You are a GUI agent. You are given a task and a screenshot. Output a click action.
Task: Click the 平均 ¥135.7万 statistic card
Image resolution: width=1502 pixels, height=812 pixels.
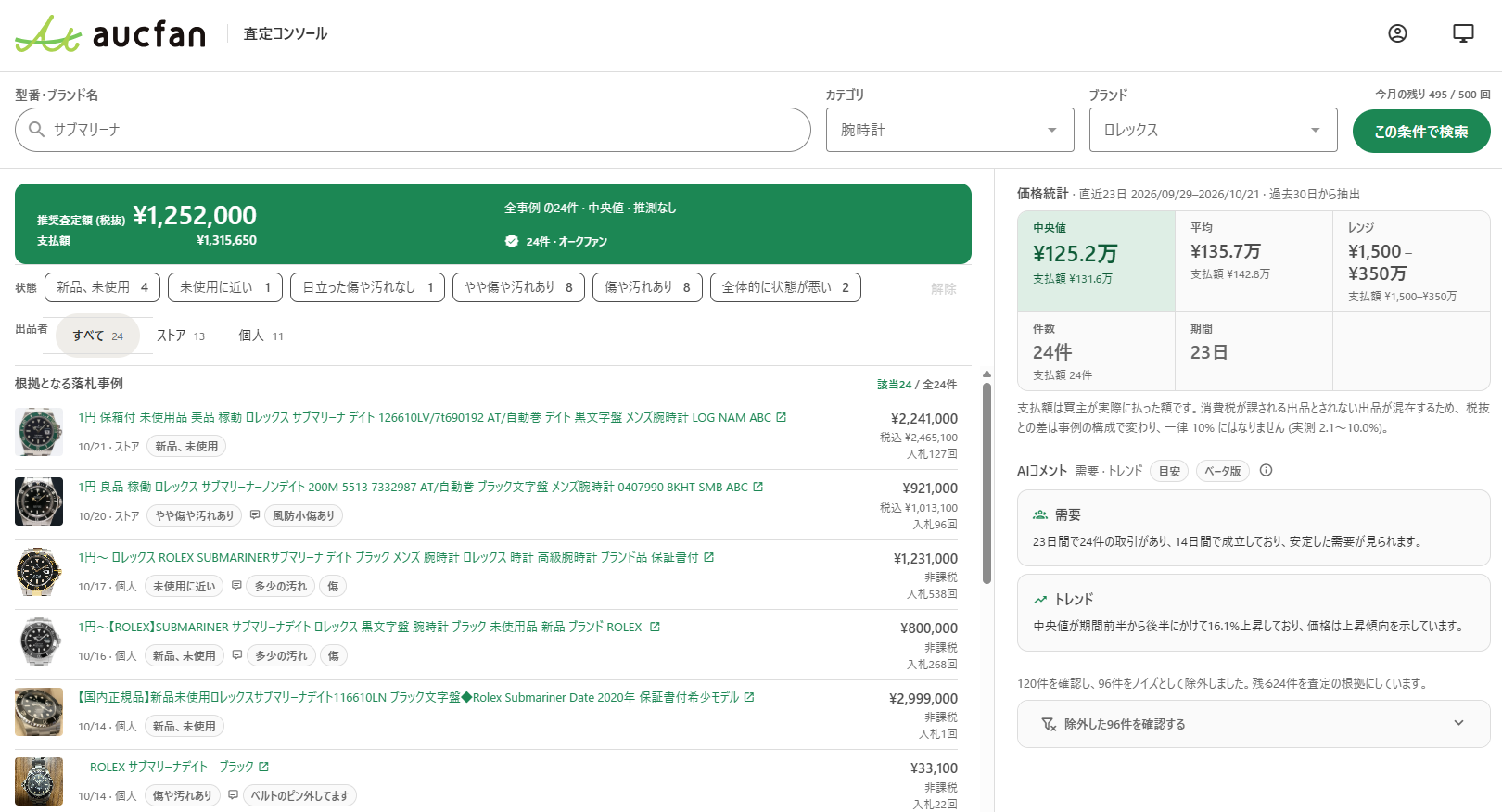(x=1254, y=261)
